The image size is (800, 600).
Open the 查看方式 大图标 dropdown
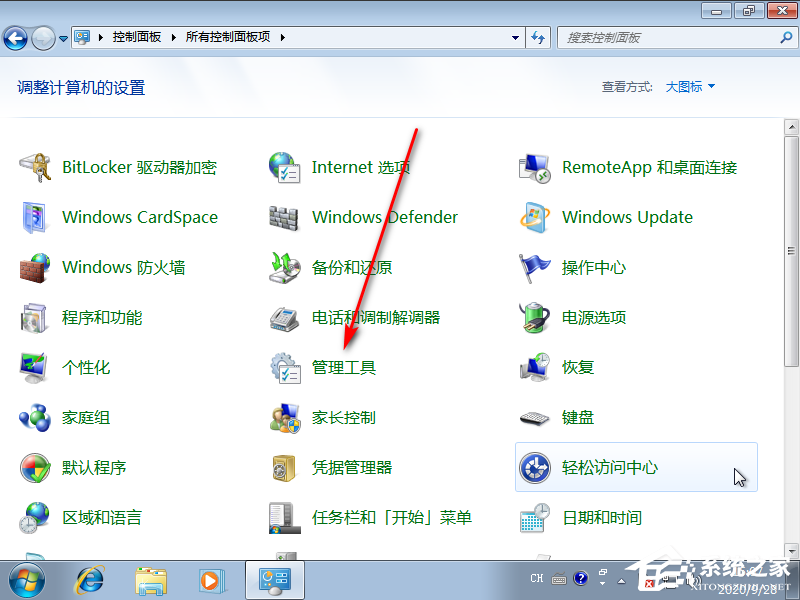(688, 87)
